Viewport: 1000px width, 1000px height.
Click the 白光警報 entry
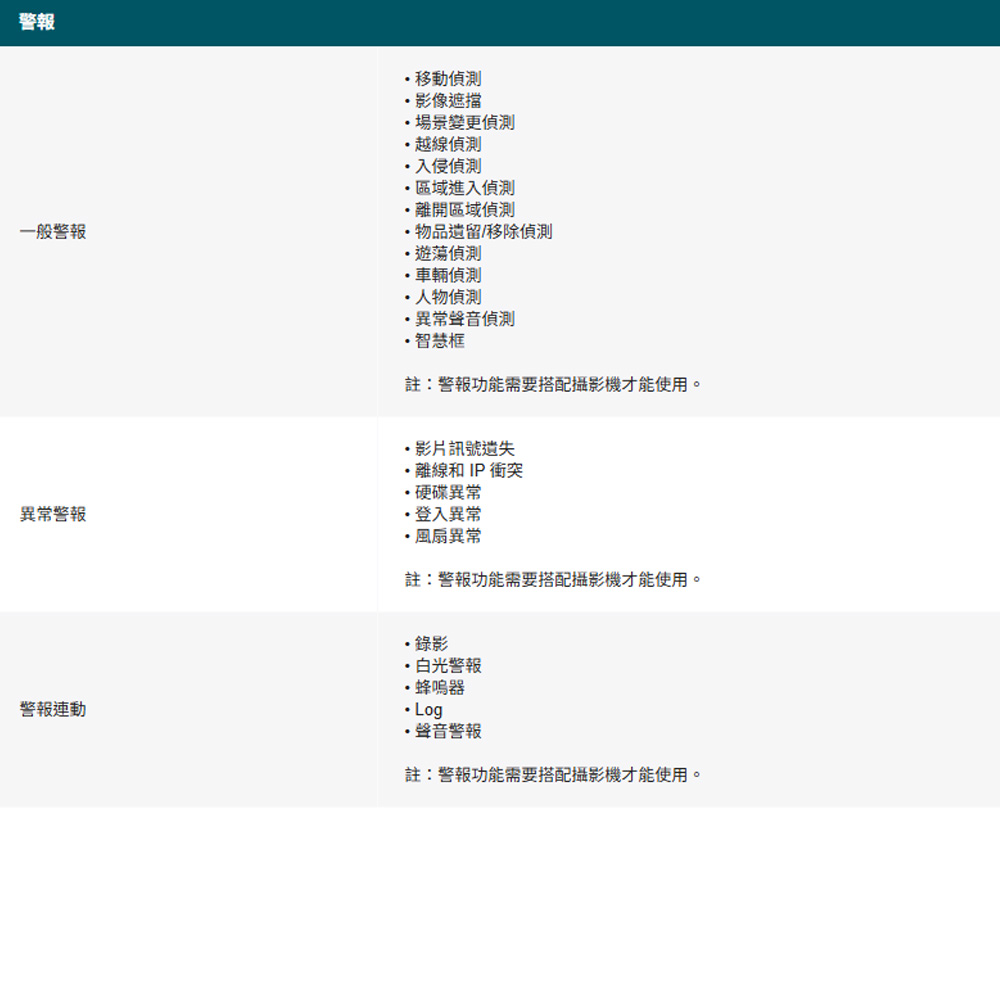point(447,666)
